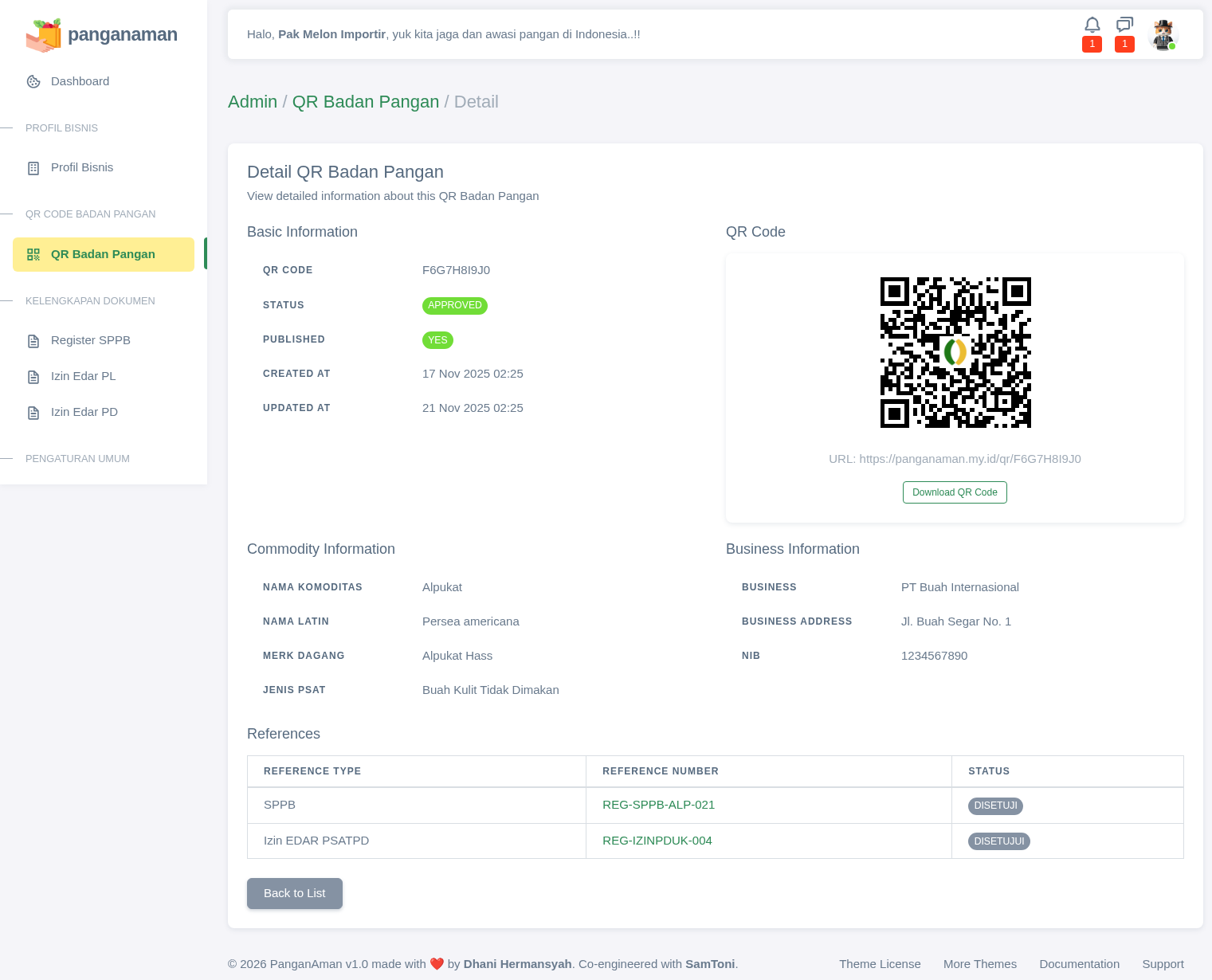Click the YES published badge
The height and width of the screenshot is (980, 1212).
pos(437,340)
